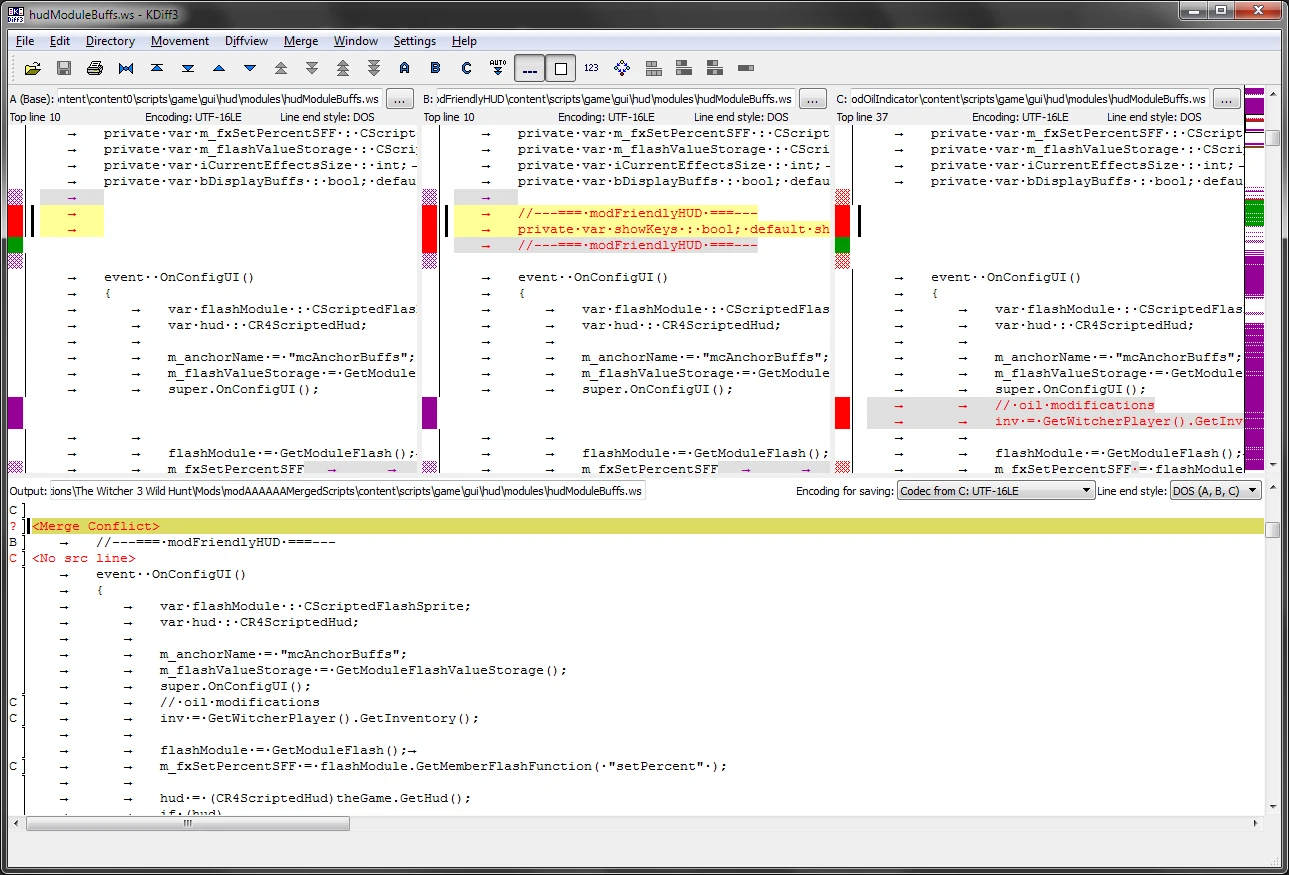The image size is (1289, 875).
Task: Select lines from A source button
Action: click(x=404, y=69)
